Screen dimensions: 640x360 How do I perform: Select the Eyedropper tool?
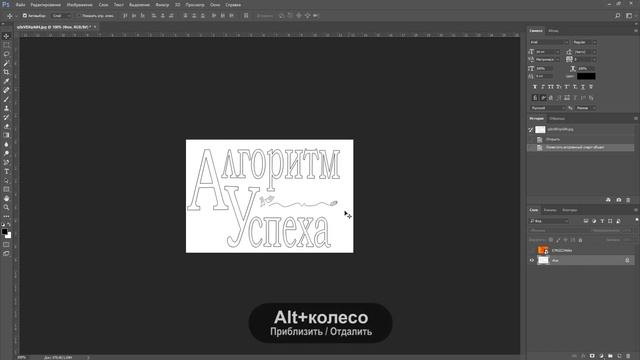point(6,81)
